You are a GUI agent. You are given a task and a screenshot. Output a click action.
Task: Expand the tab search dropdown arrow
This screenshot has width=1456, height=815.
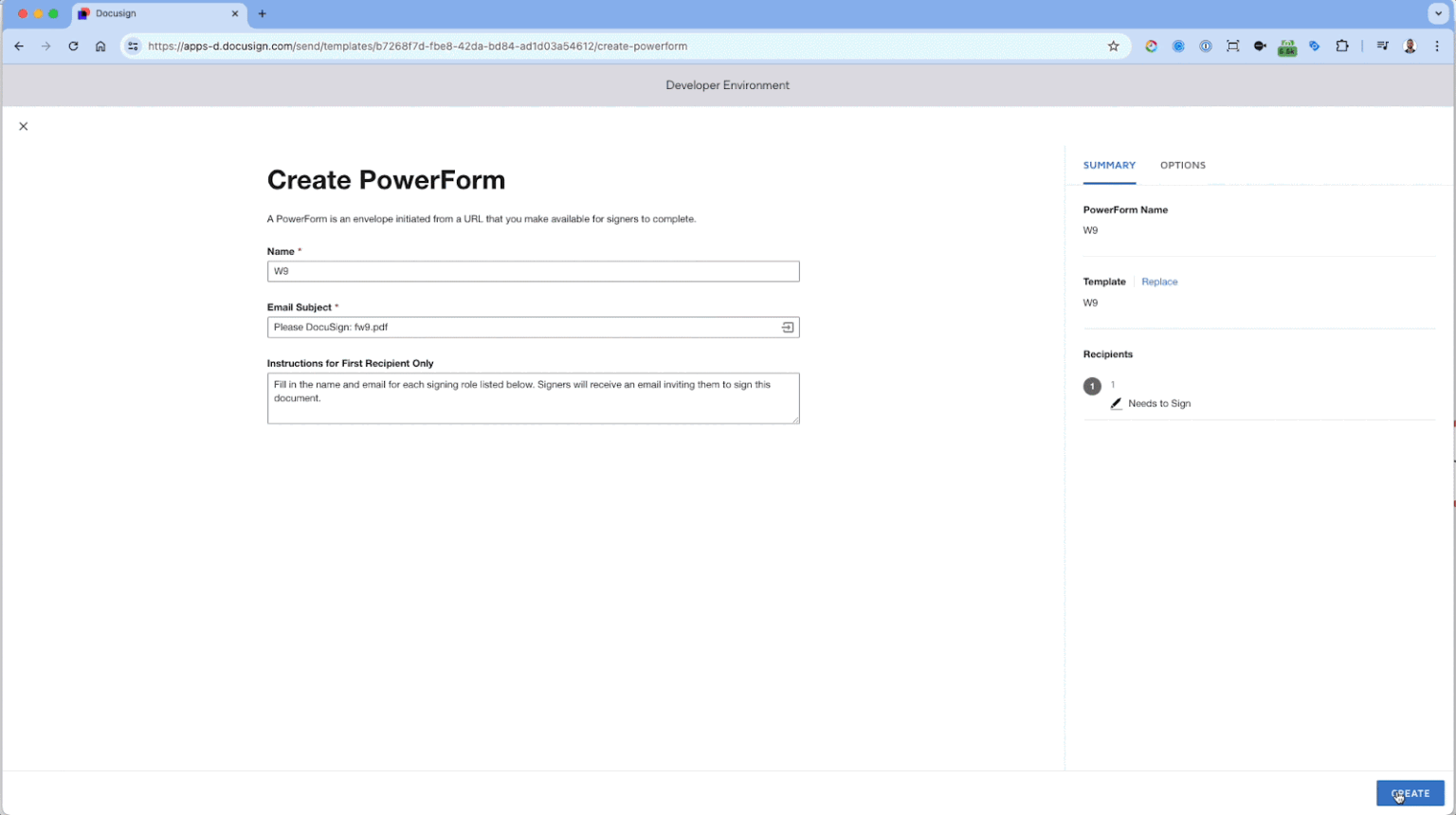[x=1438, y=13]
